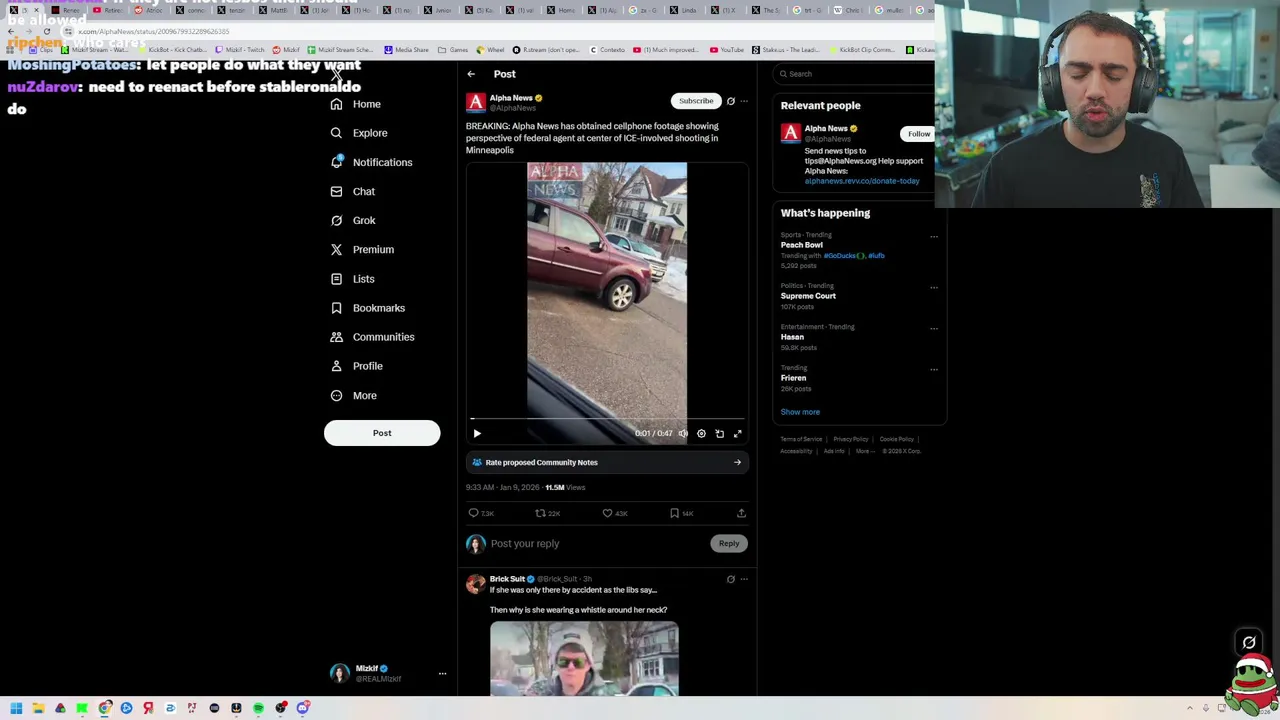This screenshot has height=720, width=1280.
Task: Open options for Hasan trend
Action: point(934,328)
